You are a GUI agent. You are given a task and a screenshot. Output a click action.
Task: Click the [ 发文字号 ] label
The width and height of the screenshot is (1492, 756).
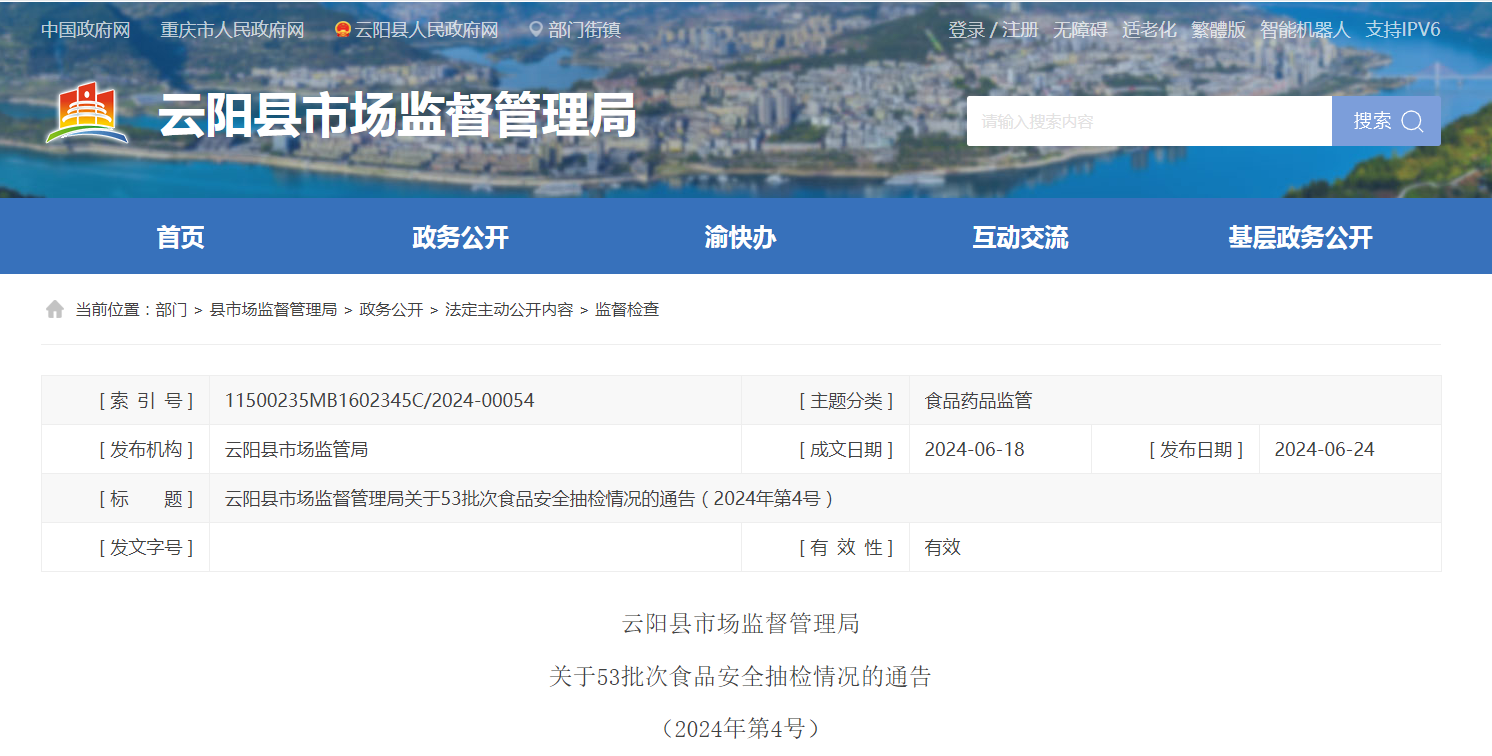pyautogui.click(x=146, y=548)
